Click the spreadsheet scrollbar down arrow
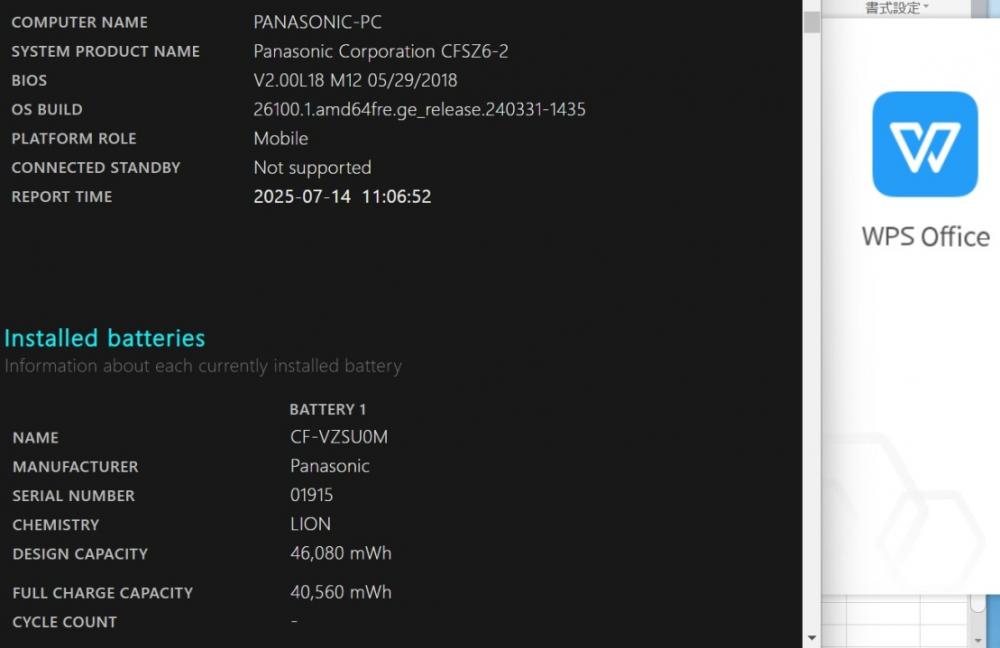Viewport: 1000px width, 648px height. (x=978, y=639)
